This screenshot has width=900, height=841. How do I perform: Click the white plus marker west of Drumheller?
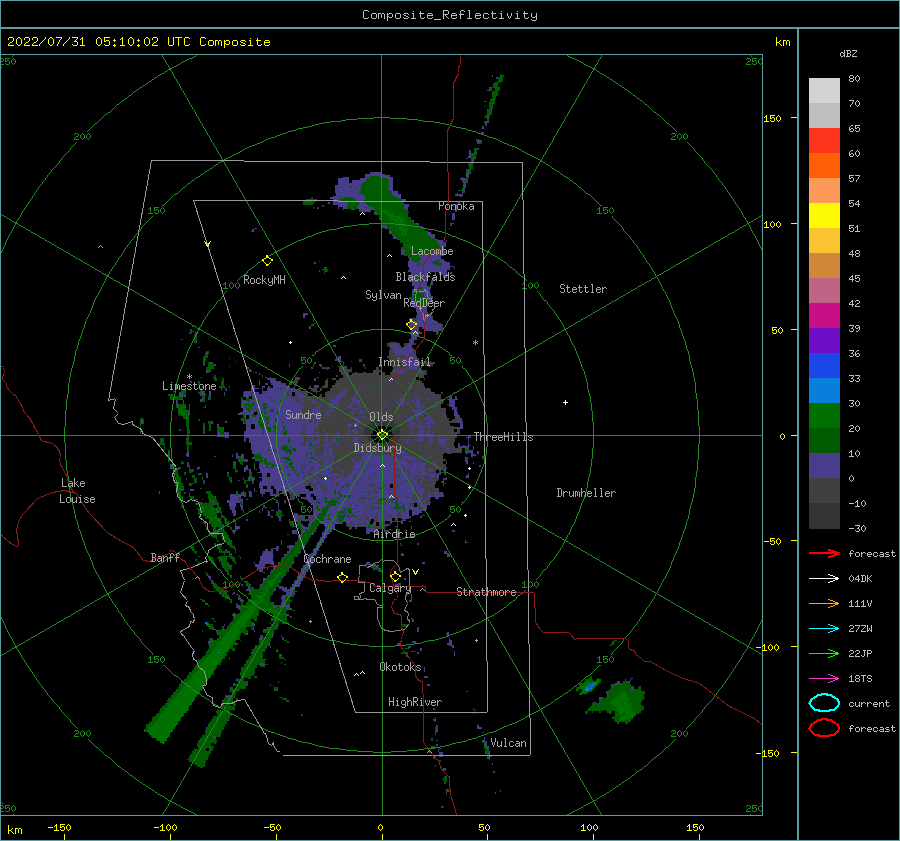(x=565, y=402)
